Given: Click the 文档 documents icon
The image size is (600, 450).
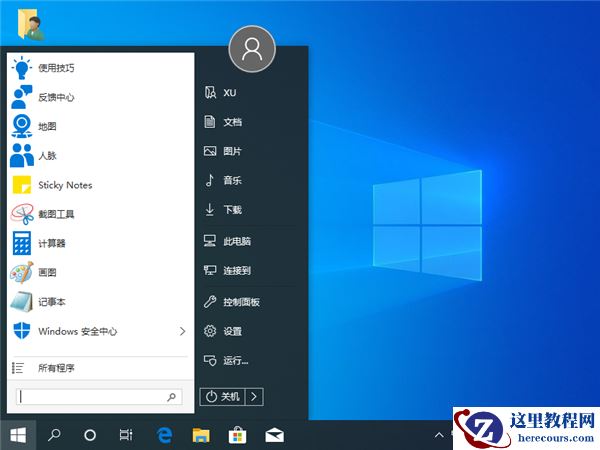Looking at the screenshot, I should 210,122.
